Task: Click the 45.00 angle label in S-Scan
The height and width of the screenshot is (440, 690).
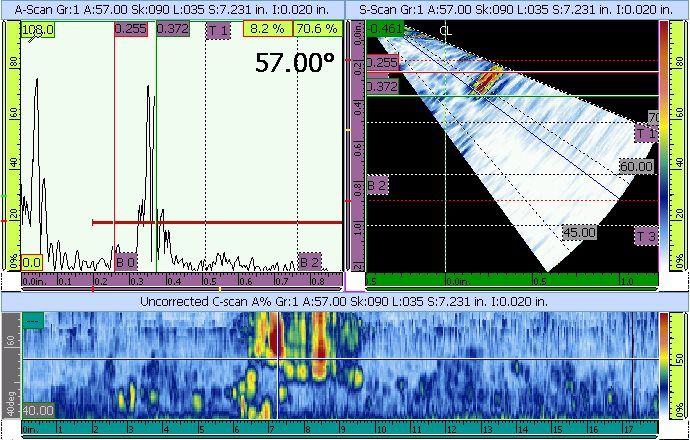Action: click(580, 232)
